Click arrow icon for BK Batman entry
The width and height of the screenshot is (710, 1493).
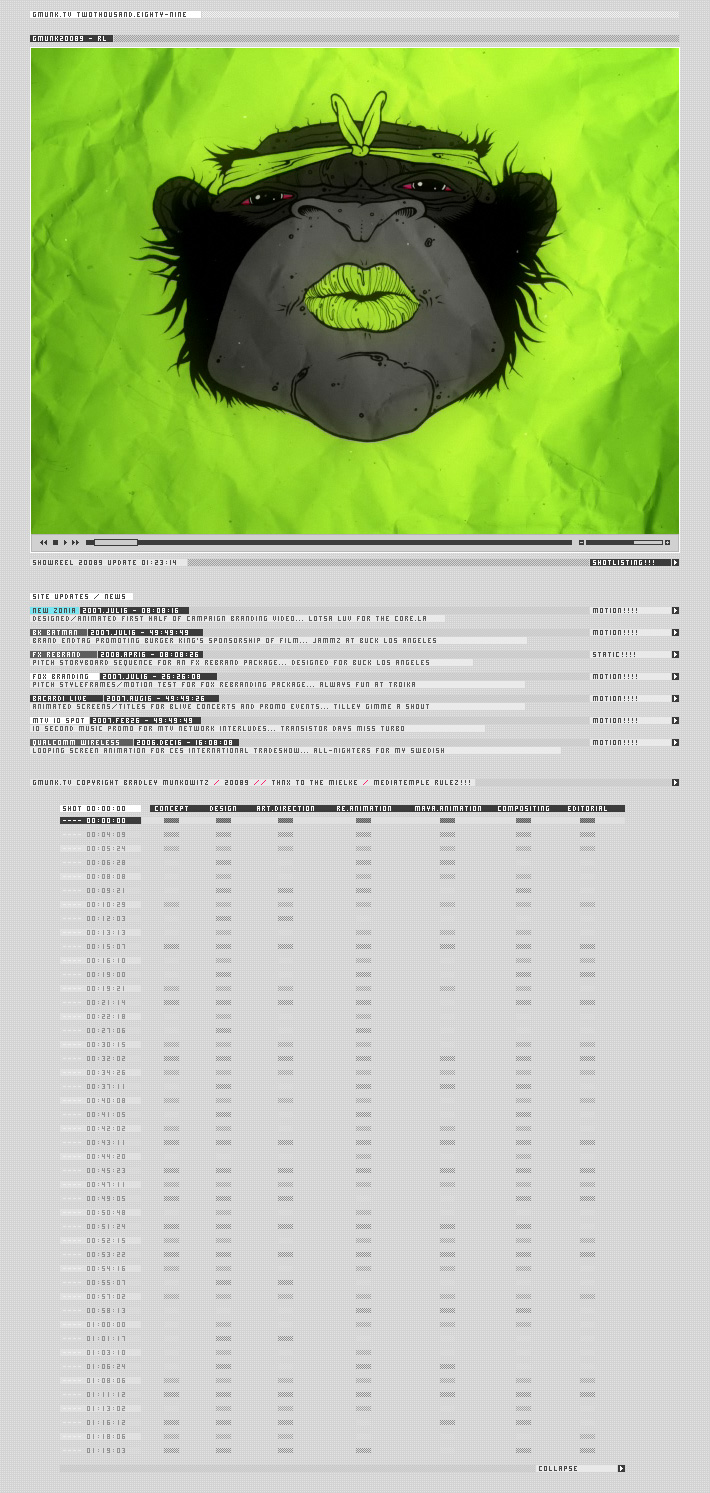(675, 632)
